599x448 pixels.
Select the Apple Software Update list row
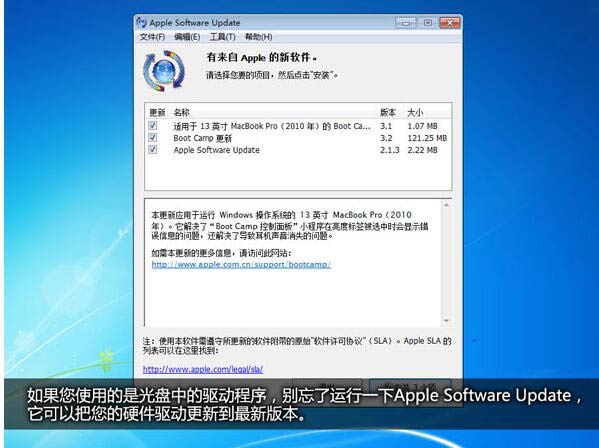click(x=298, y=150)
